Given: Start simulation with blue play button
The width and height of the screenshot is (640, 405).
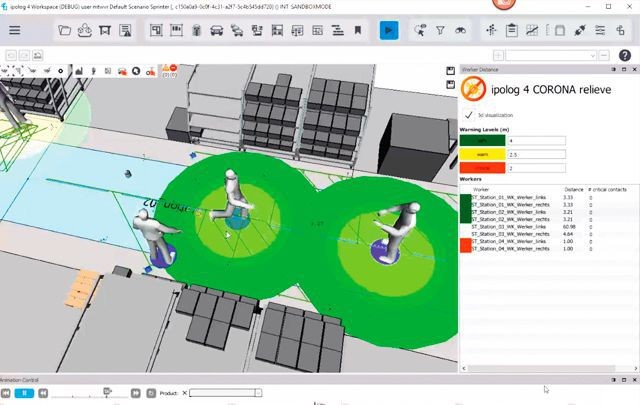Looking at the screenshot, I should [389, 30].
